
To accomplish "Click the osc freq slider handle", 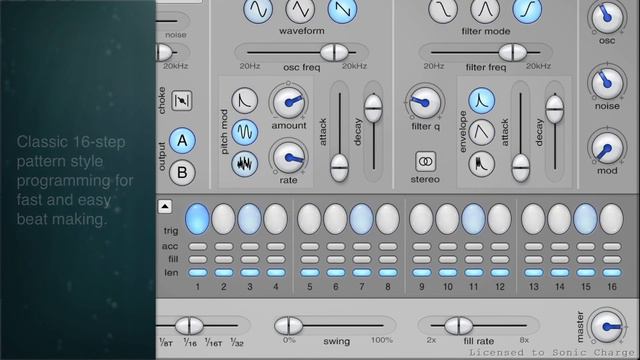I will click(334, 52).
